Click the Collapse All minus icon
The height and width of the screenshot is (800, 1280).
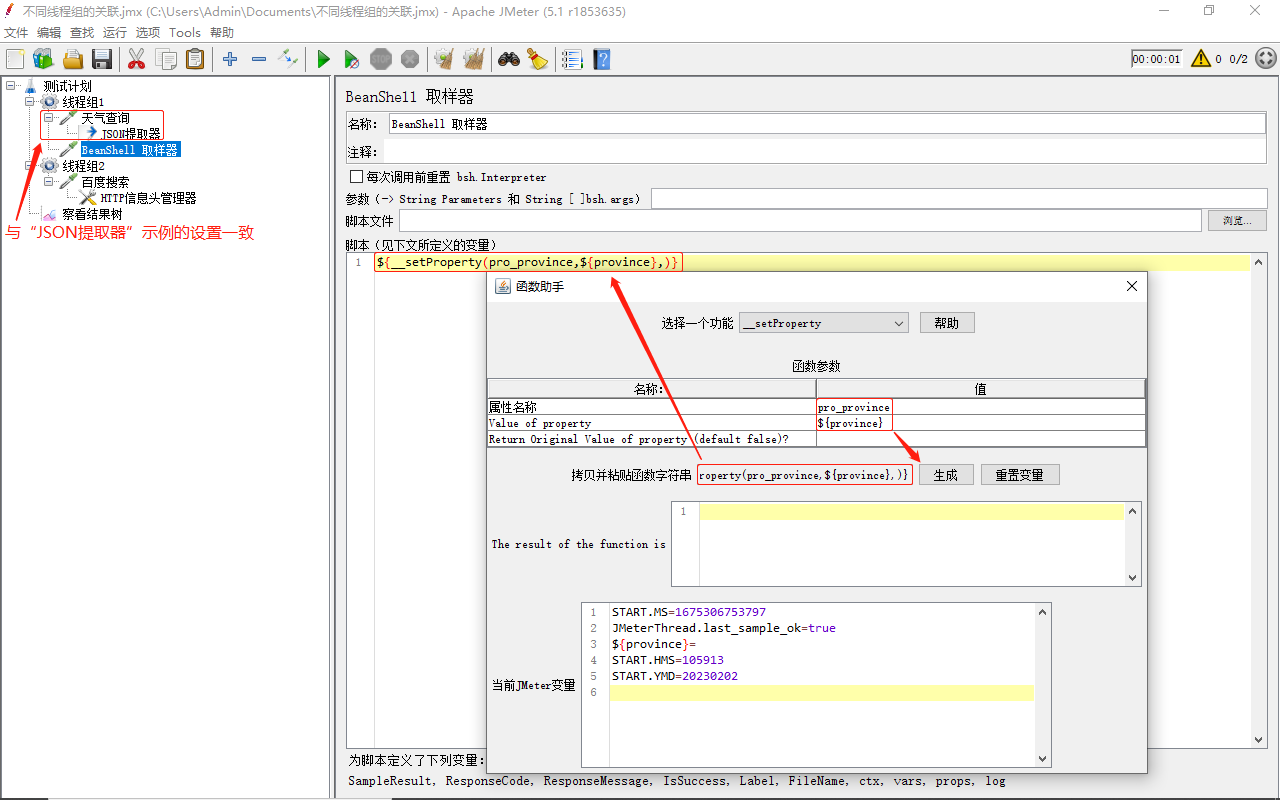click(x=259, y=59)
